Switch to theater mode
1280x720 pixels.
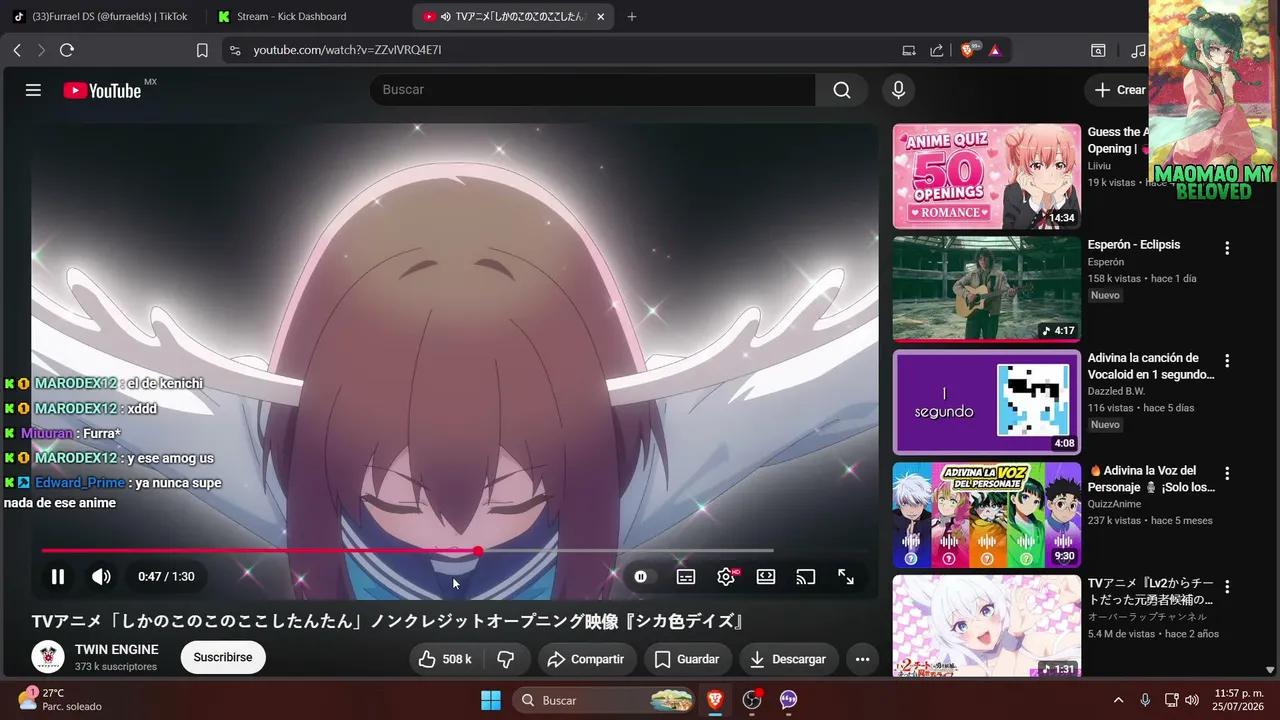coord(766,576)
